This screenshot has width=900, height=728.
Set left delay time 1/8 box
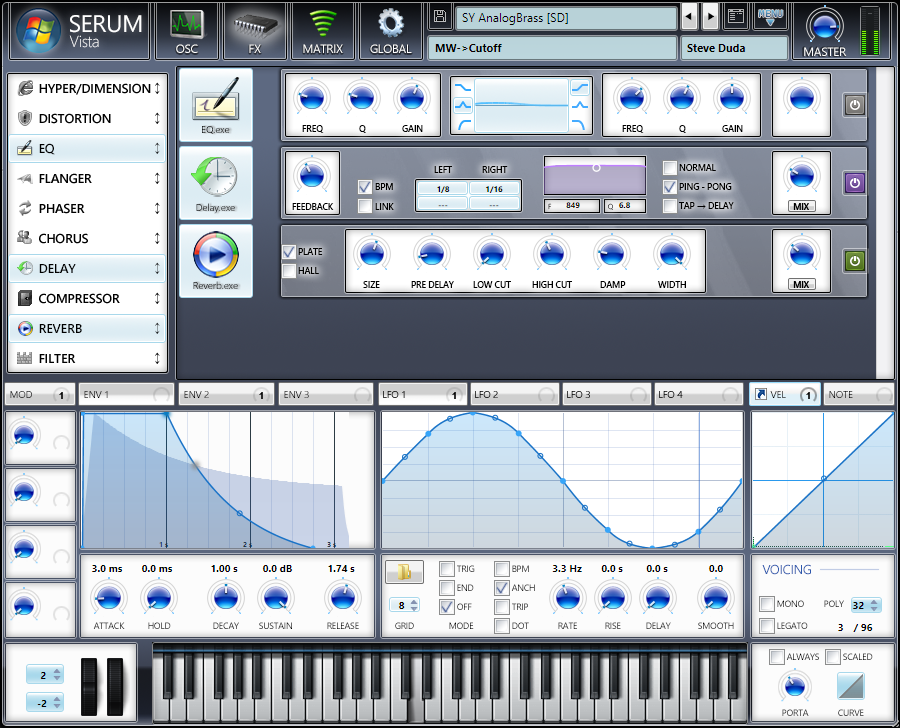[x=443, y=188]
